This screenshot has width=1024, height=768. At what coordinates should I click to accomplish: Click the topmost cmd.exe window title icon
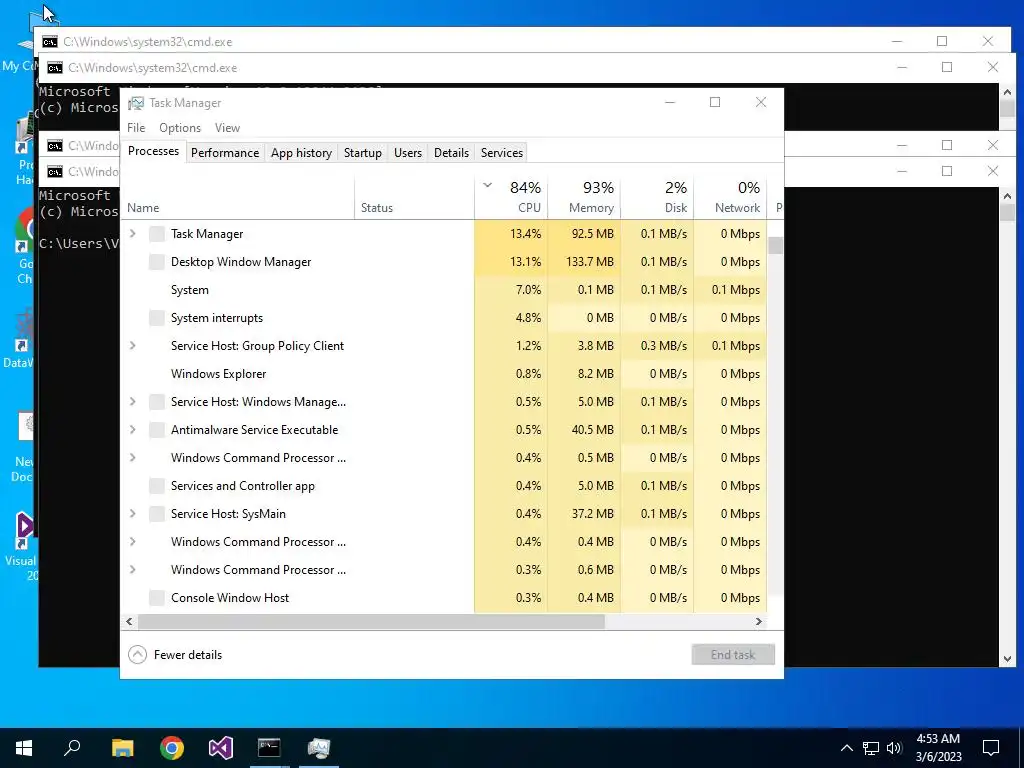50,42
